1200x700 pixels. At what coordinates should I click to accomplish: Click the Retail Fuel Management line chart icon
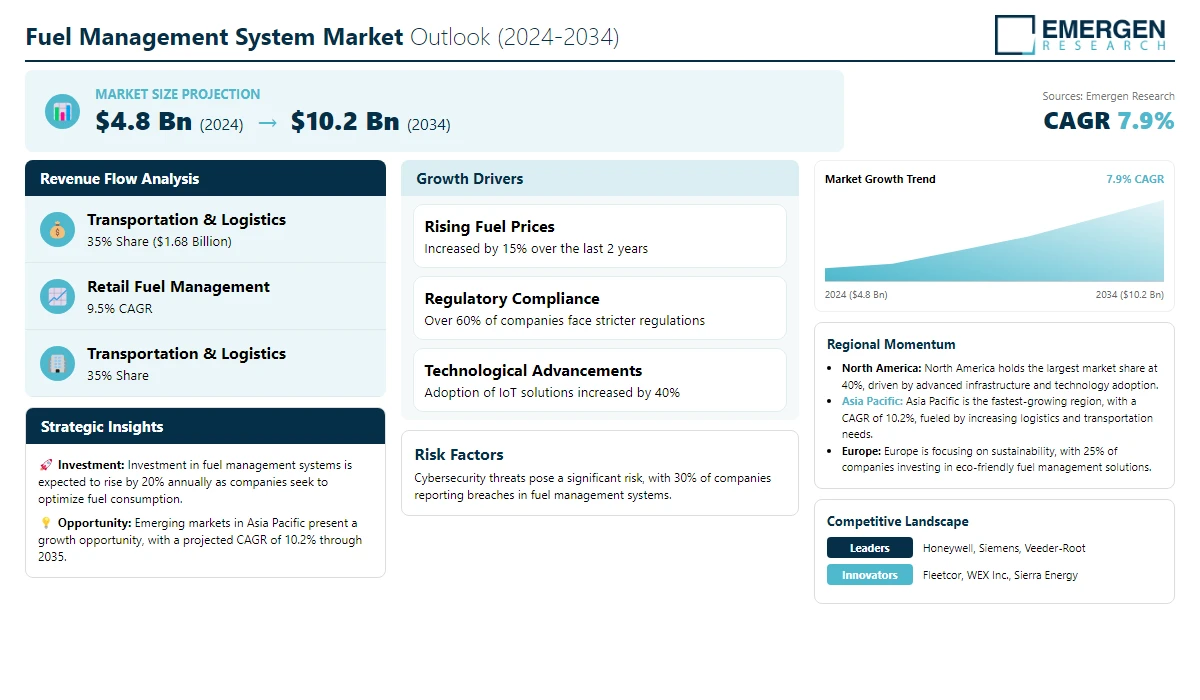click(57, 297)
